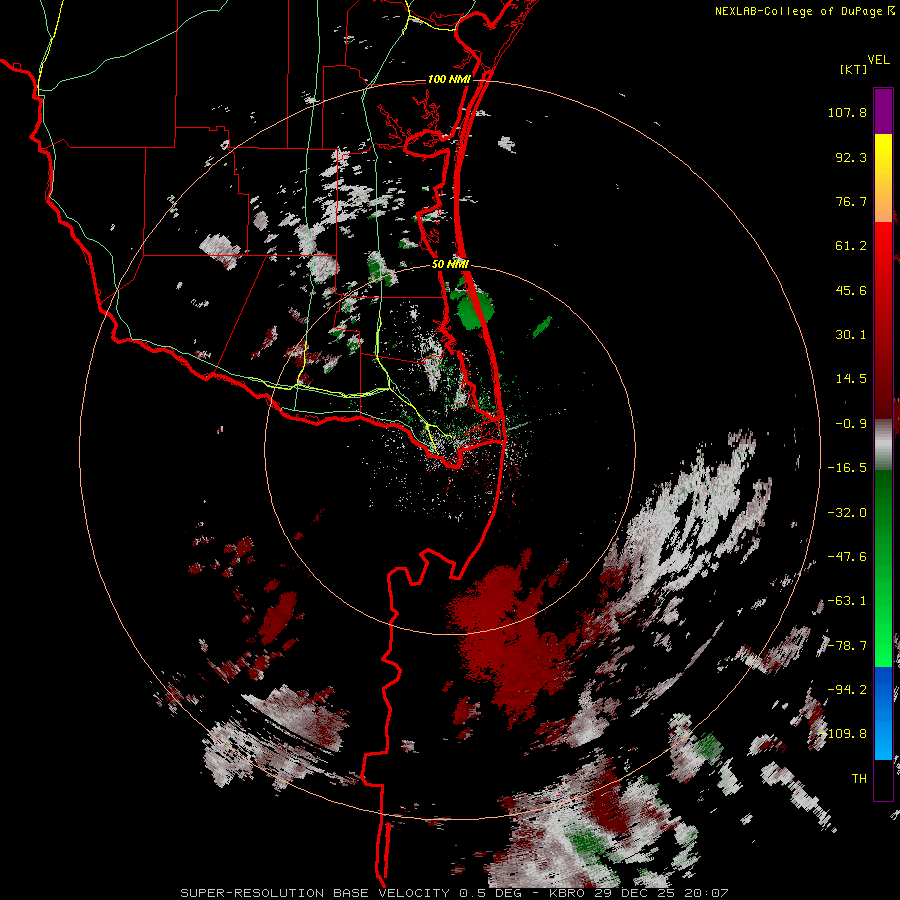Viewport: 900px width, 900px height.
Task: Select the 30.1 value on velocity scale
Action: coord(851,335)
